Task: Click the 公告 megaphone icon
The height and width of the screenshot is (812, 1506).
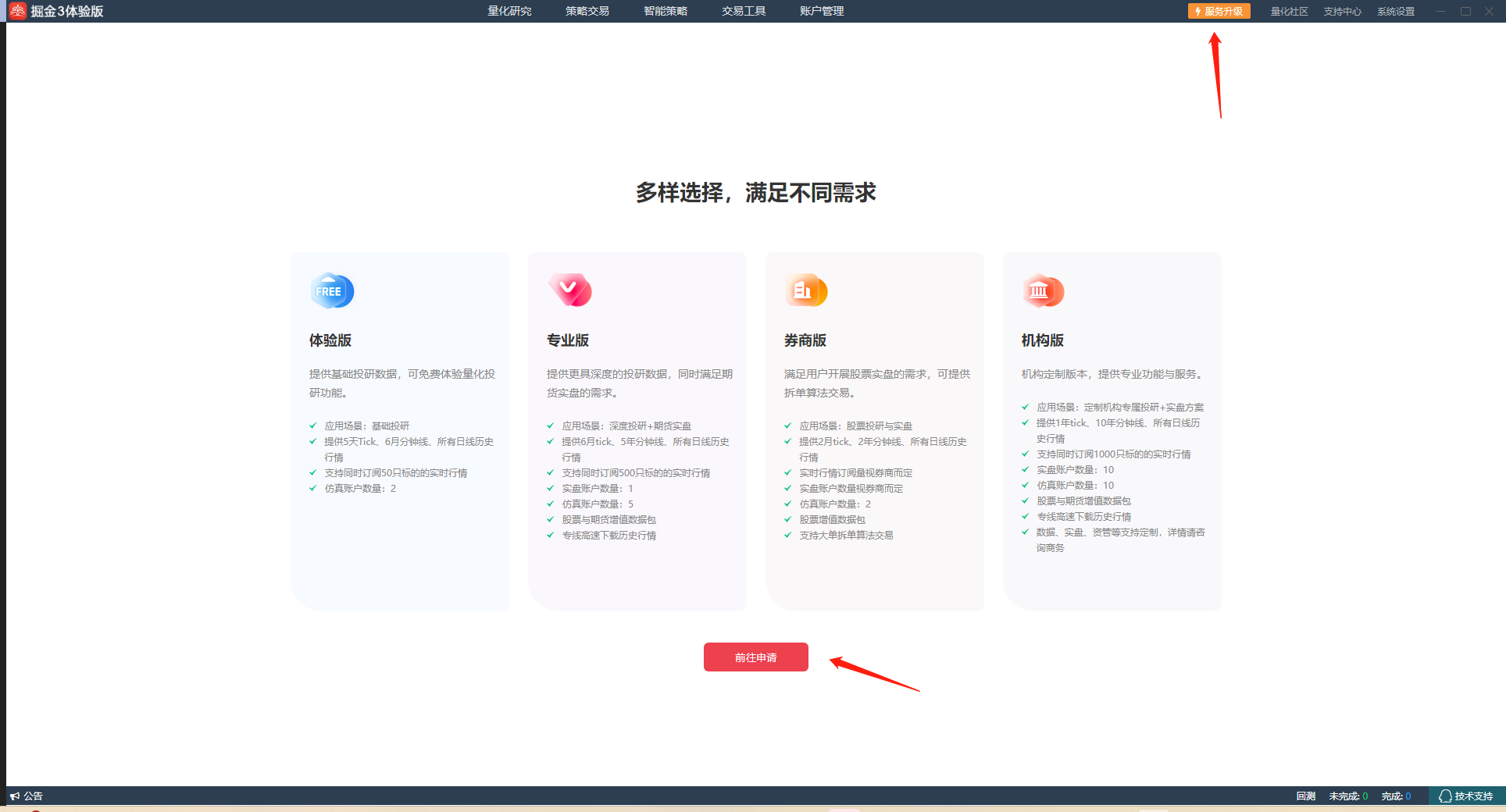Action: click(x=15, y=796)
